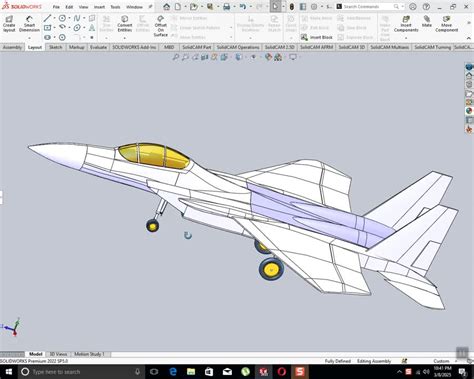Click the Home icon in title bar
Viewport: 474px width, 379px height.
[x=166, y=6]
